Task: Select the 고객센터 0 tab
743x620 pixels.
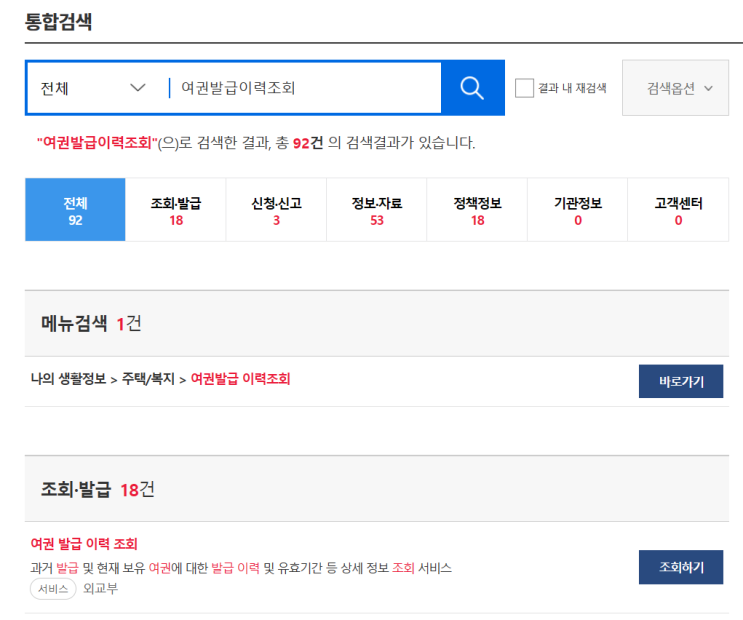Action: [678, 210]
